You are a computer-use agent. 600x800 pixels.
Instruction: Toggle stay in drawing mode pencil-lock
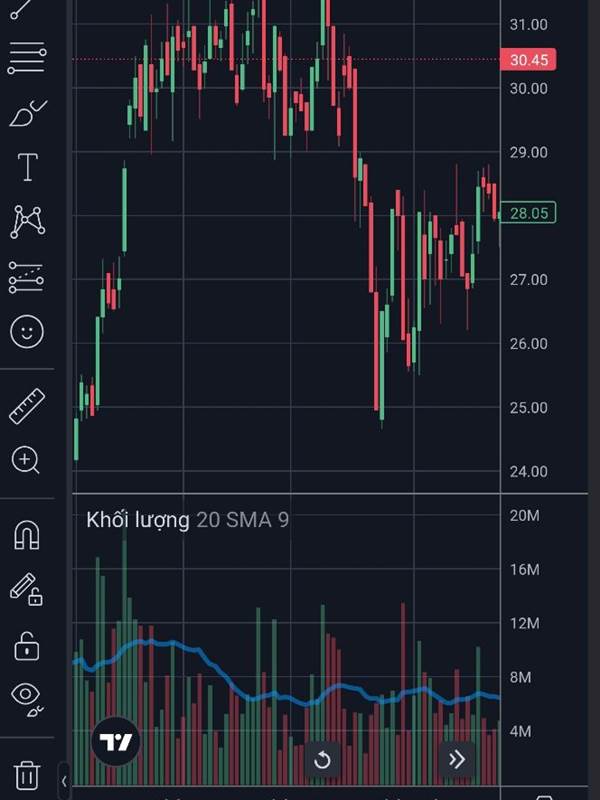[x=27, y=589]
